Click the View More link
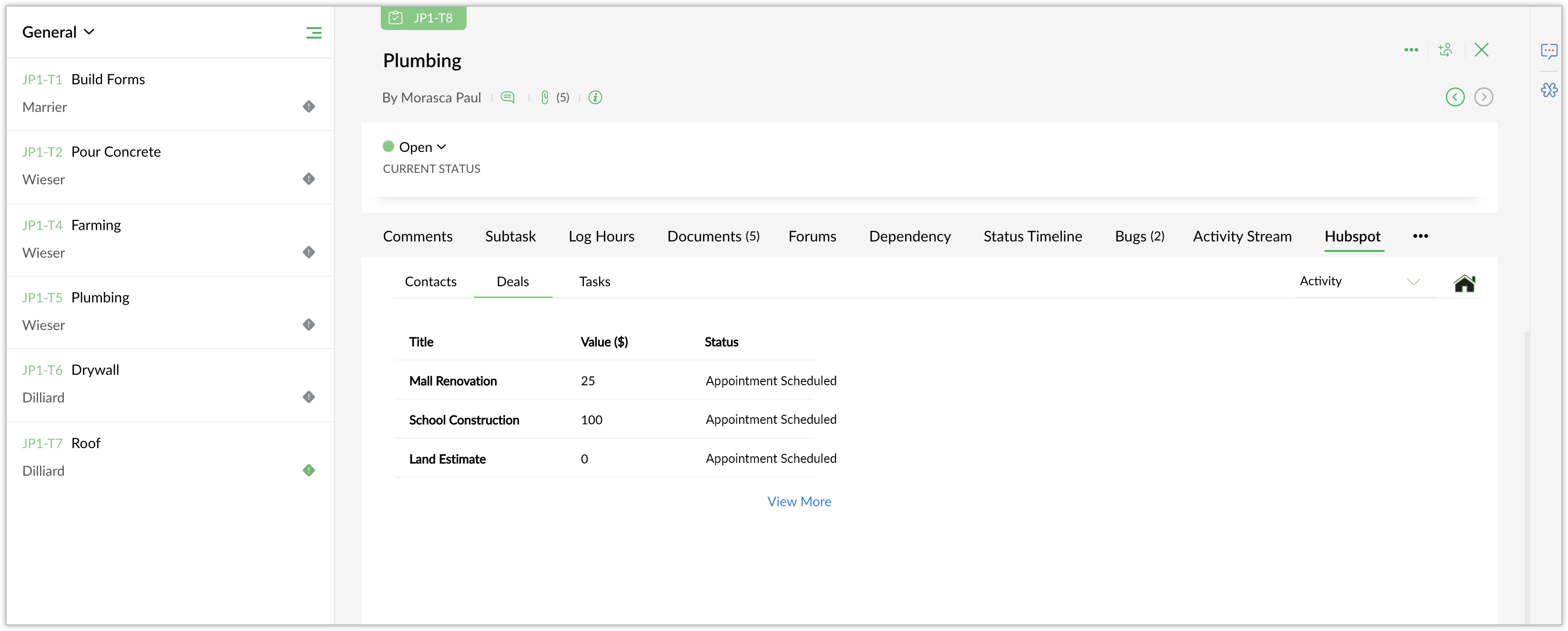The image size is (1568, 631). (799, 501)
